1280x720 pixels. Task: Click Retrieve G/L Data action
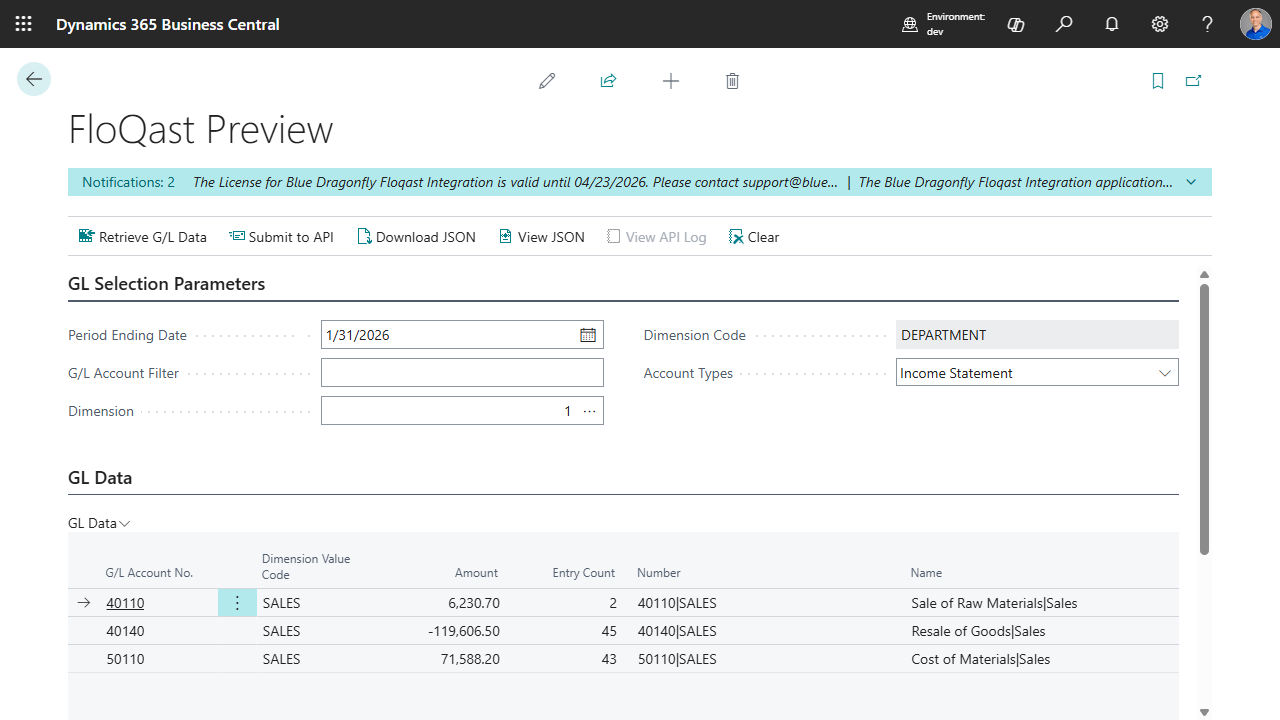pos(142,237)
